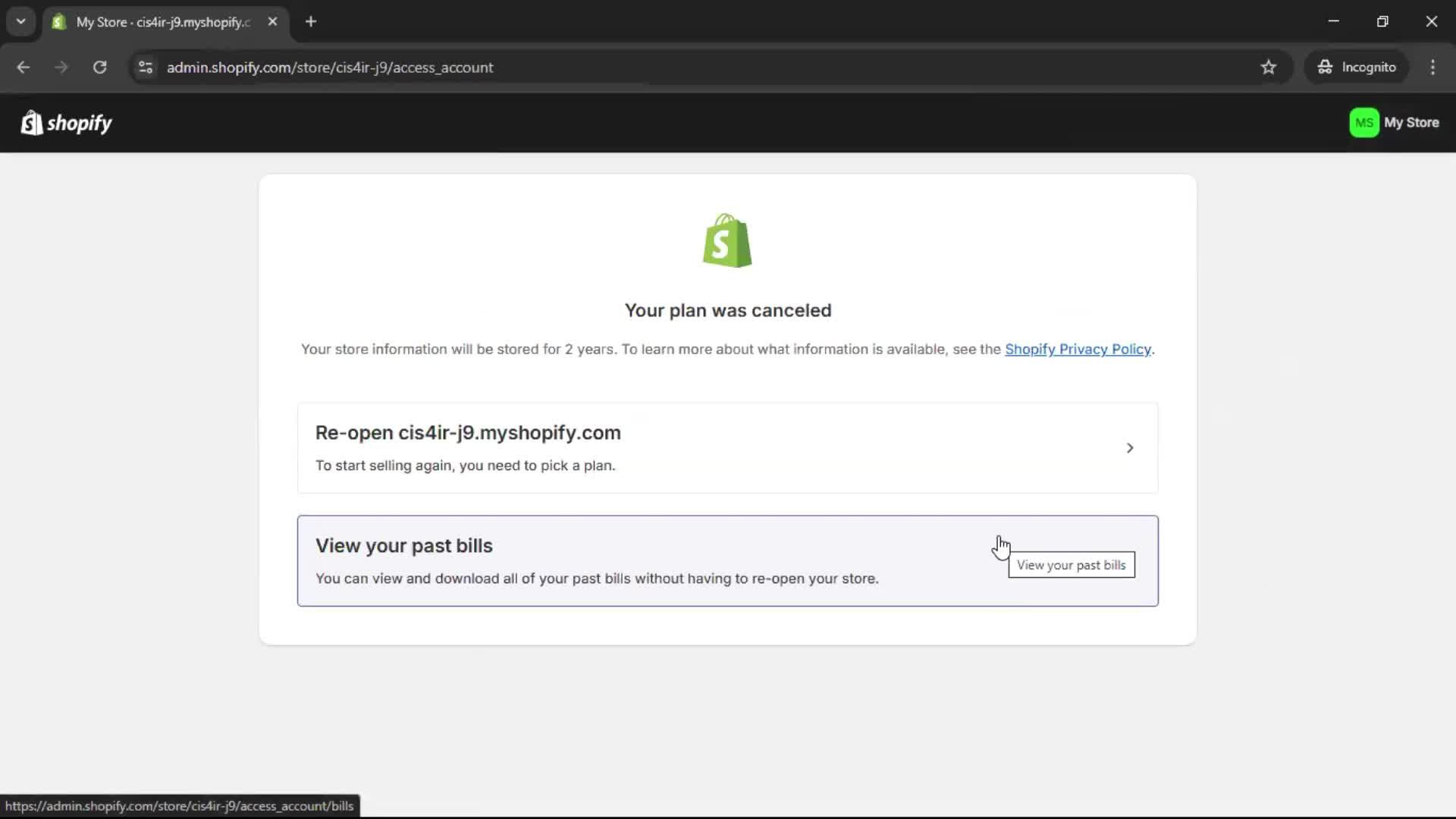Reload the page
This screenshot has height=819, width=1456.
pos(99,67)
